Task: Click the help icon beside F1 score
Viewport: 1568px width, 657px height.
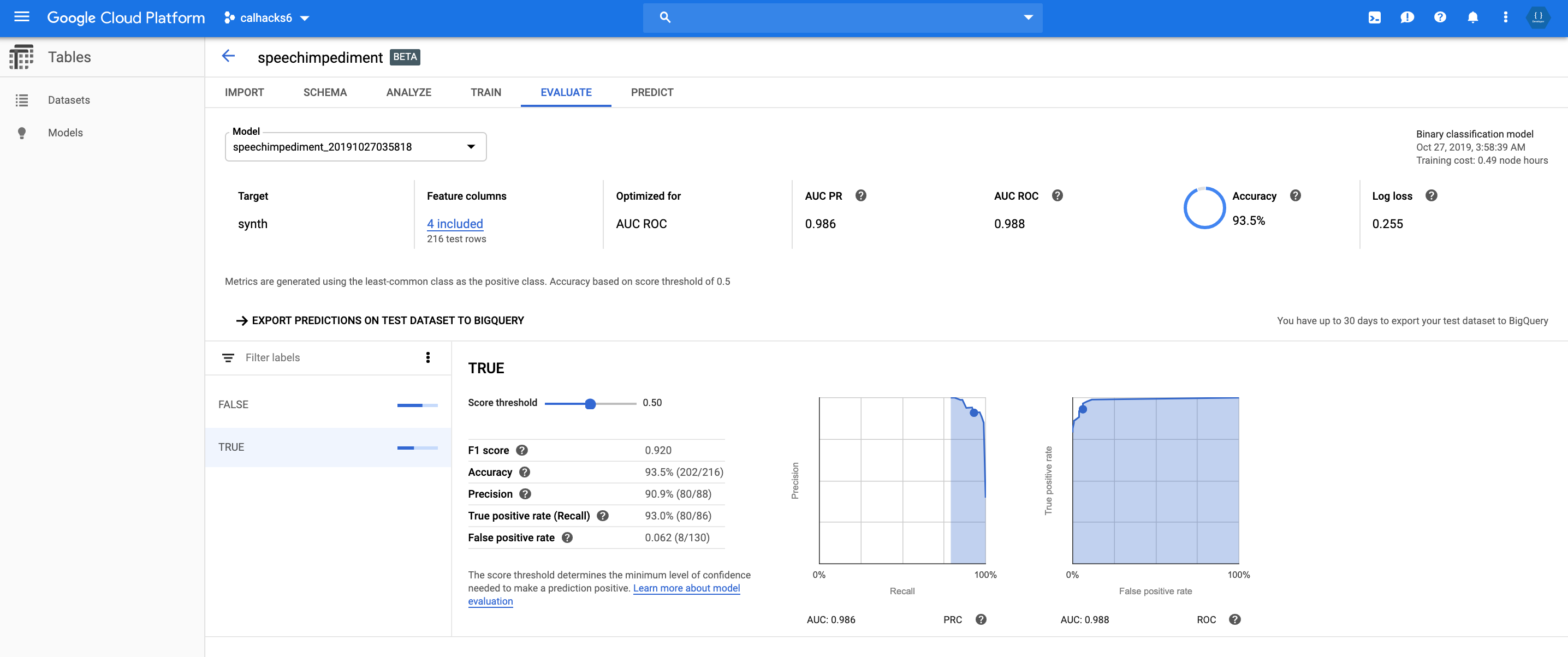Action: [521, 450]
